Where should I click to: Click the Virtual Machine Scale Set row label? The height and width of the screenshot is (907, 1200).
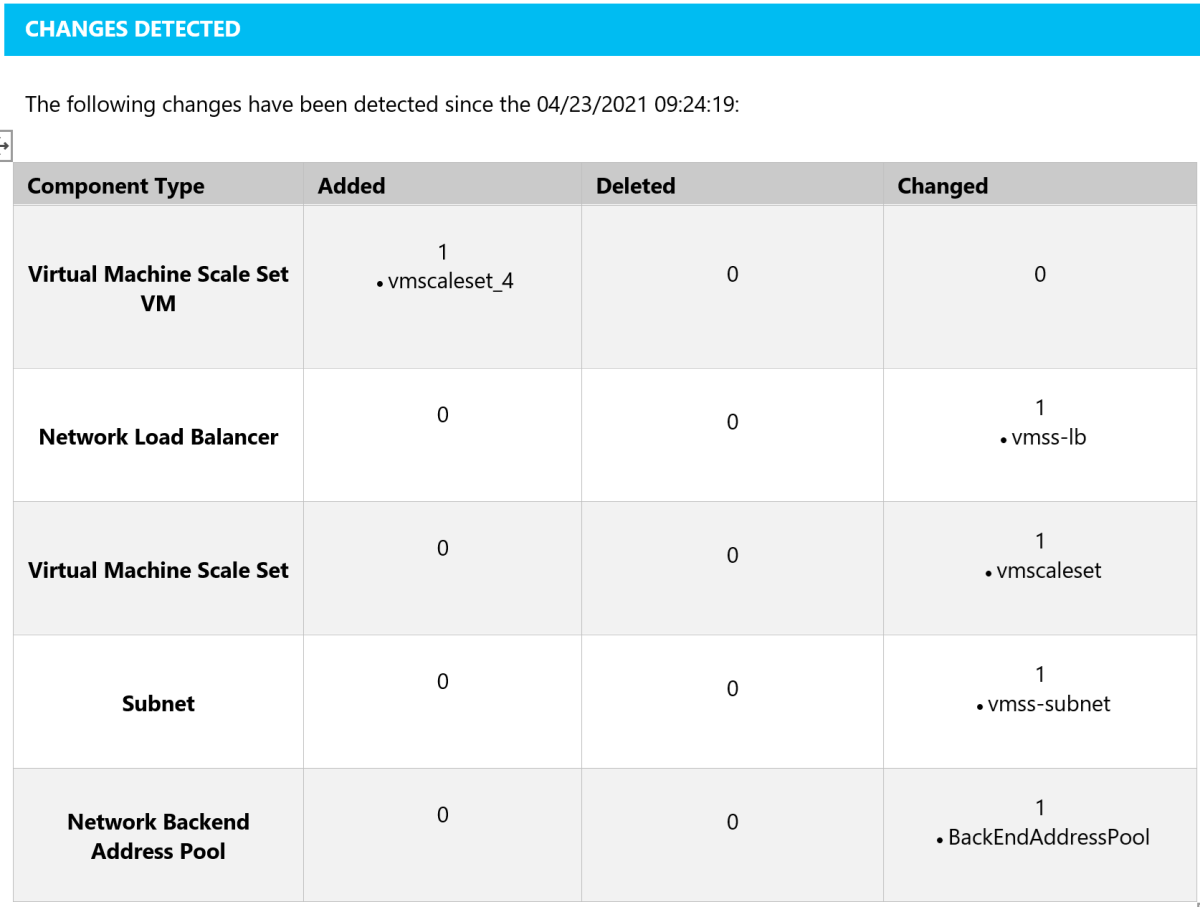point(158,571)
